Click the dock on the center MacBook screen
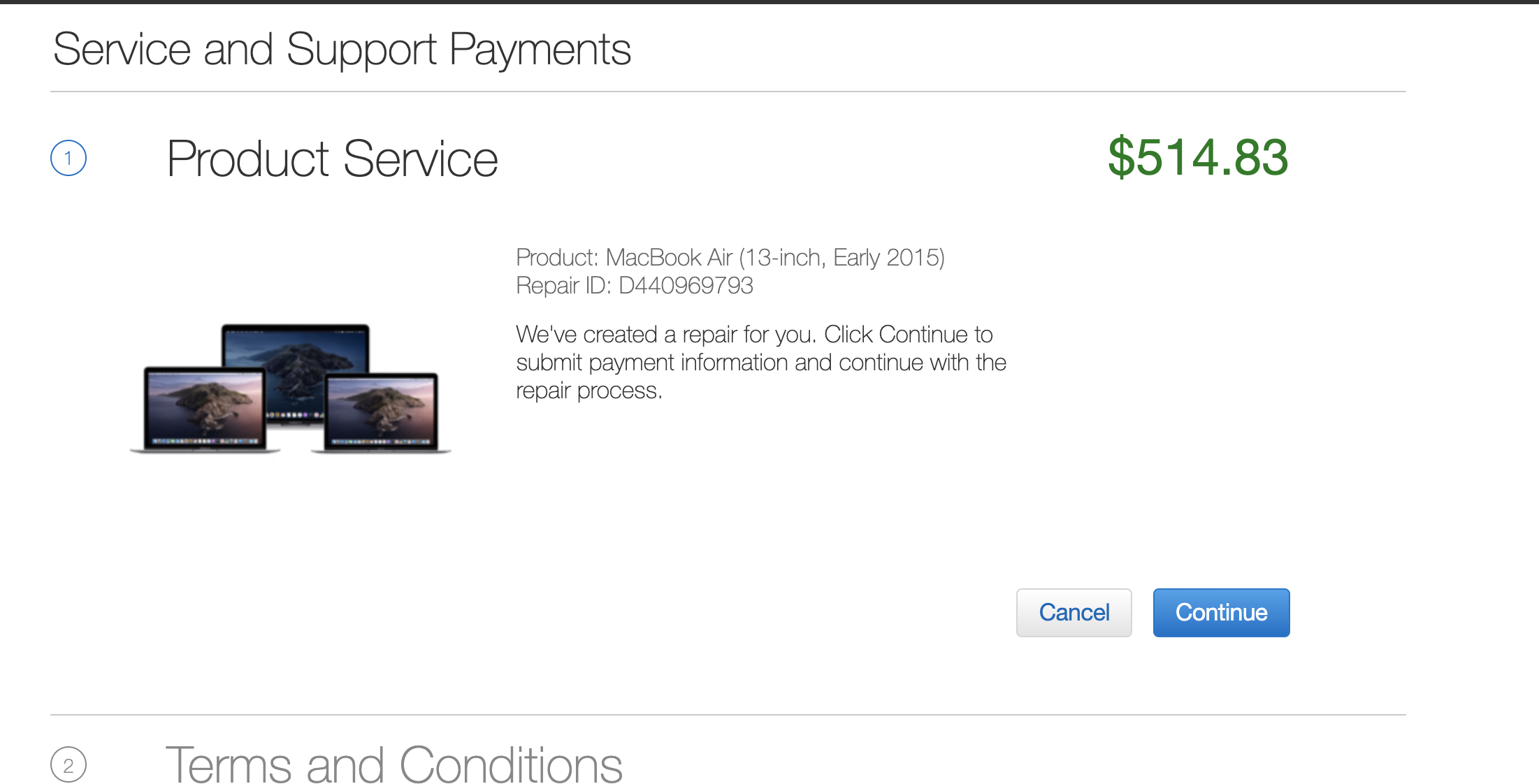The image size is (1539, 784). click(294, 416)
